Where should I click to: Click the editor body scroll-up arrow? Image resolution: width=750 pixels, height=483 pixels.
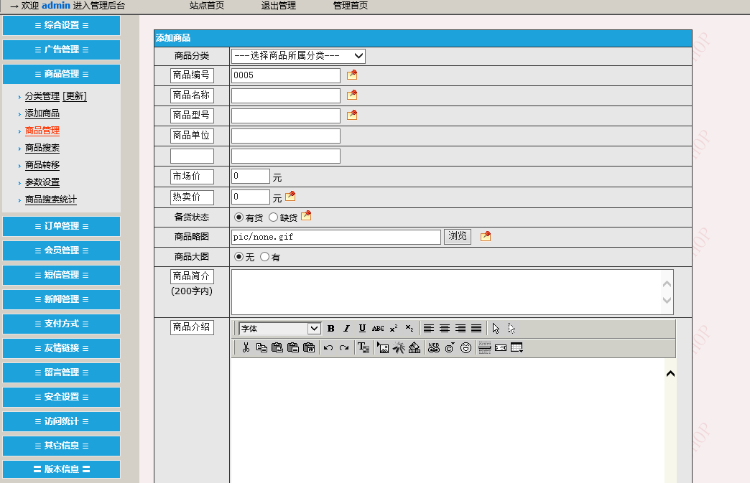[x=671, y=373]
